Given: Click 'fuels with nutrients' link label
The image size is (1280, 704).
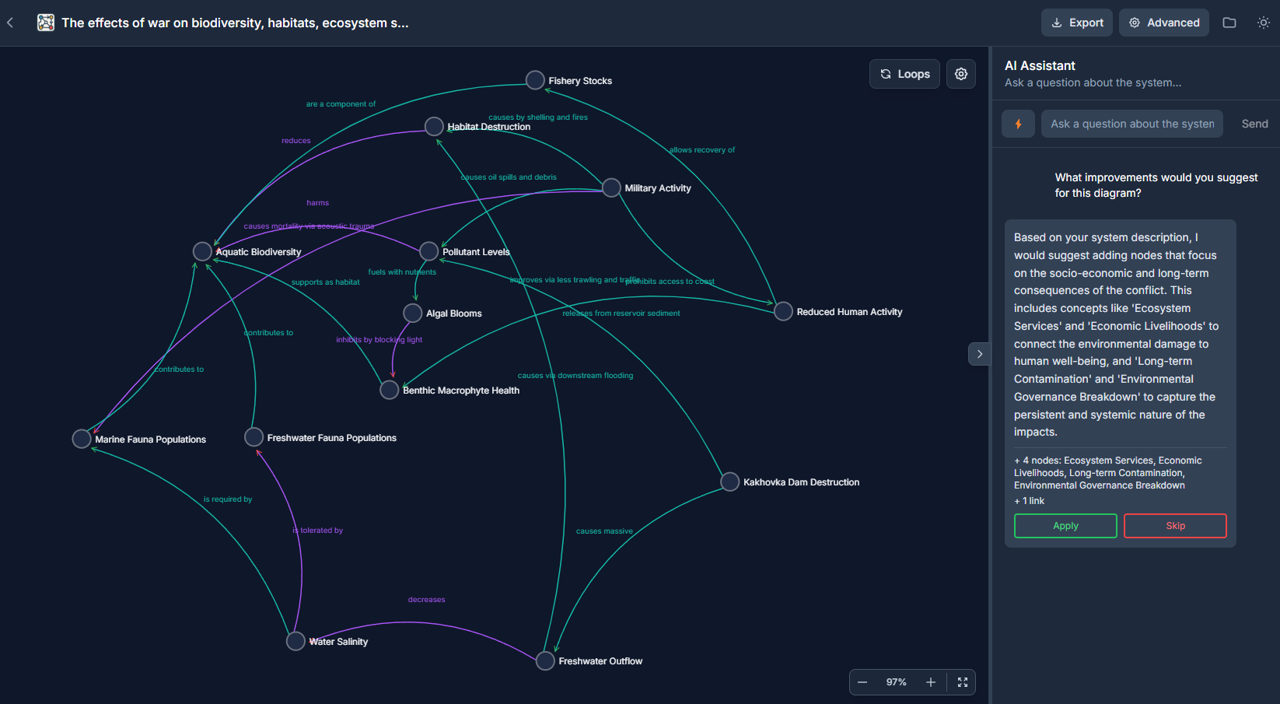Looking at the screenshot, I should tap(402, 272).
